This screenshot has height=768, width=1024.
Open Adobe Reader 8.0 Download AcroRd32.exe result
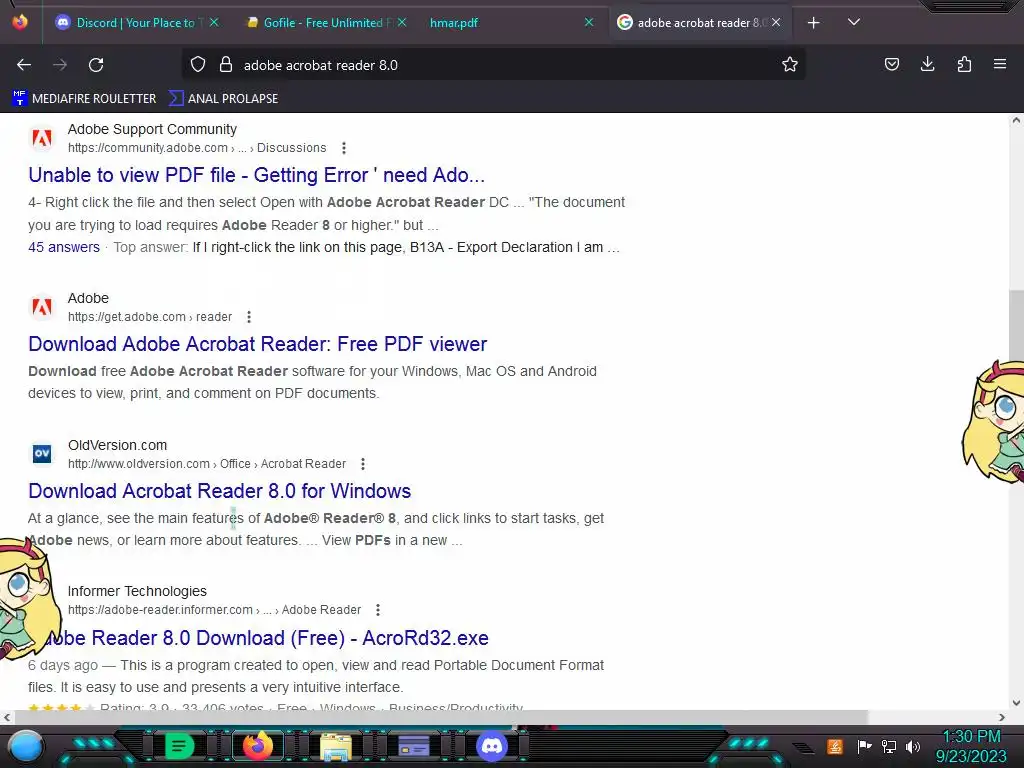[268, 638]
